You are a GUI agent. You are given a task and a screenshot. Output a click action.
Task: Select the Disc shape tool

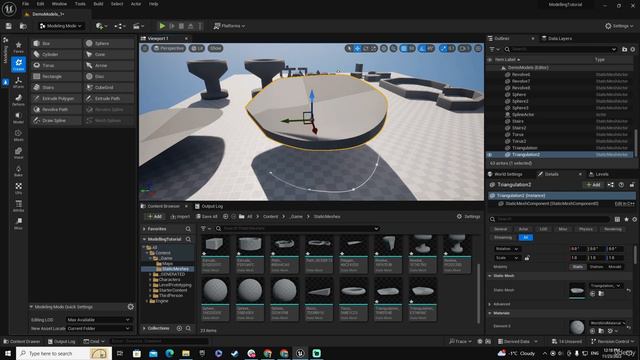[109, 76]
